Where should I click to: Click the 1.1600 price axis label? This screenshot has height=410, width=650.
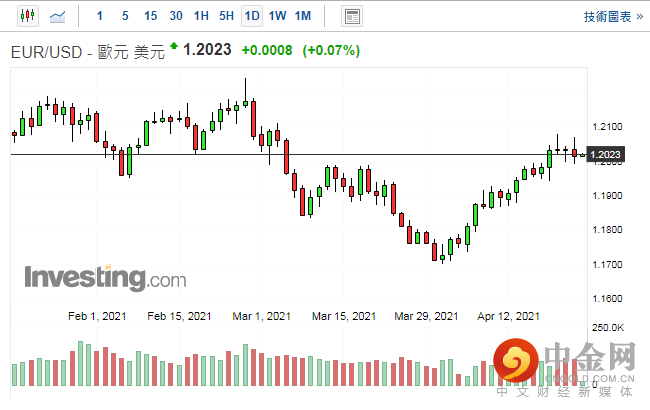(x=608, y=298)
